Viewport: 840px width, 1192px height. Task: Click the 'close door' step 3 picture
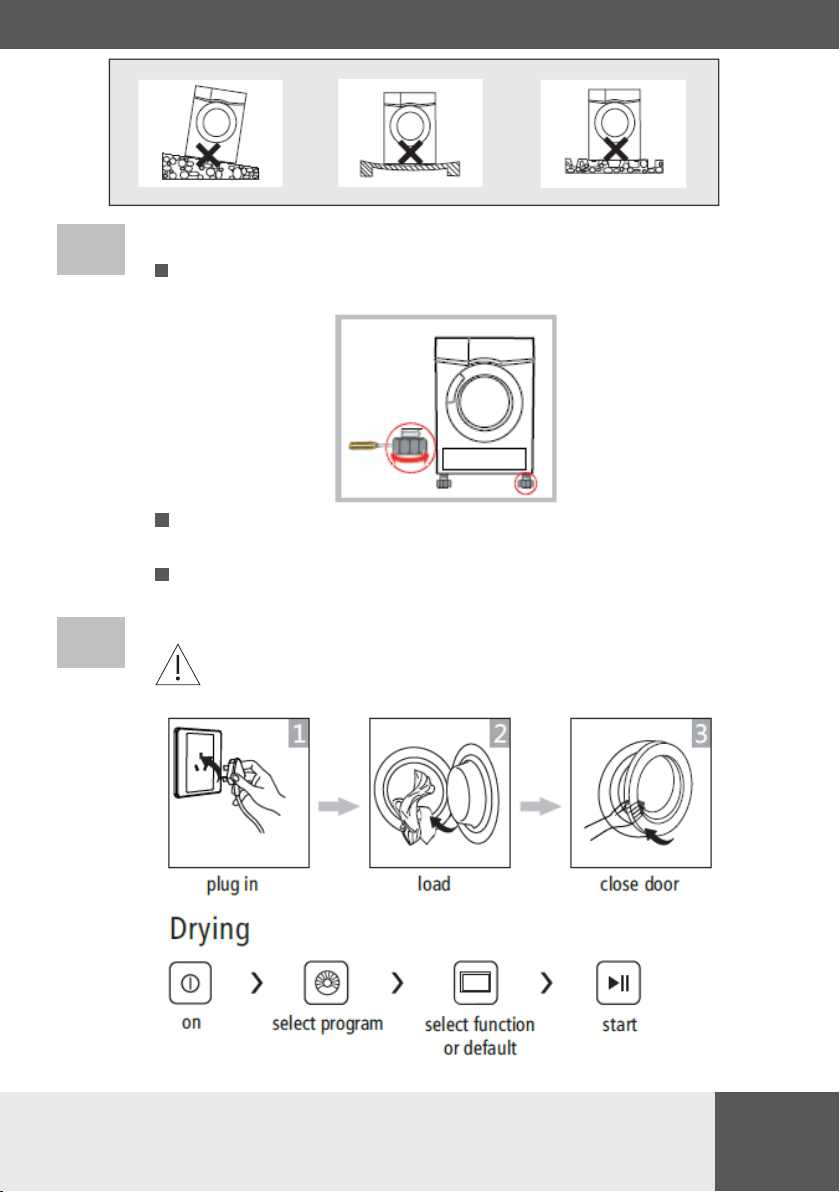coord(641,793)
